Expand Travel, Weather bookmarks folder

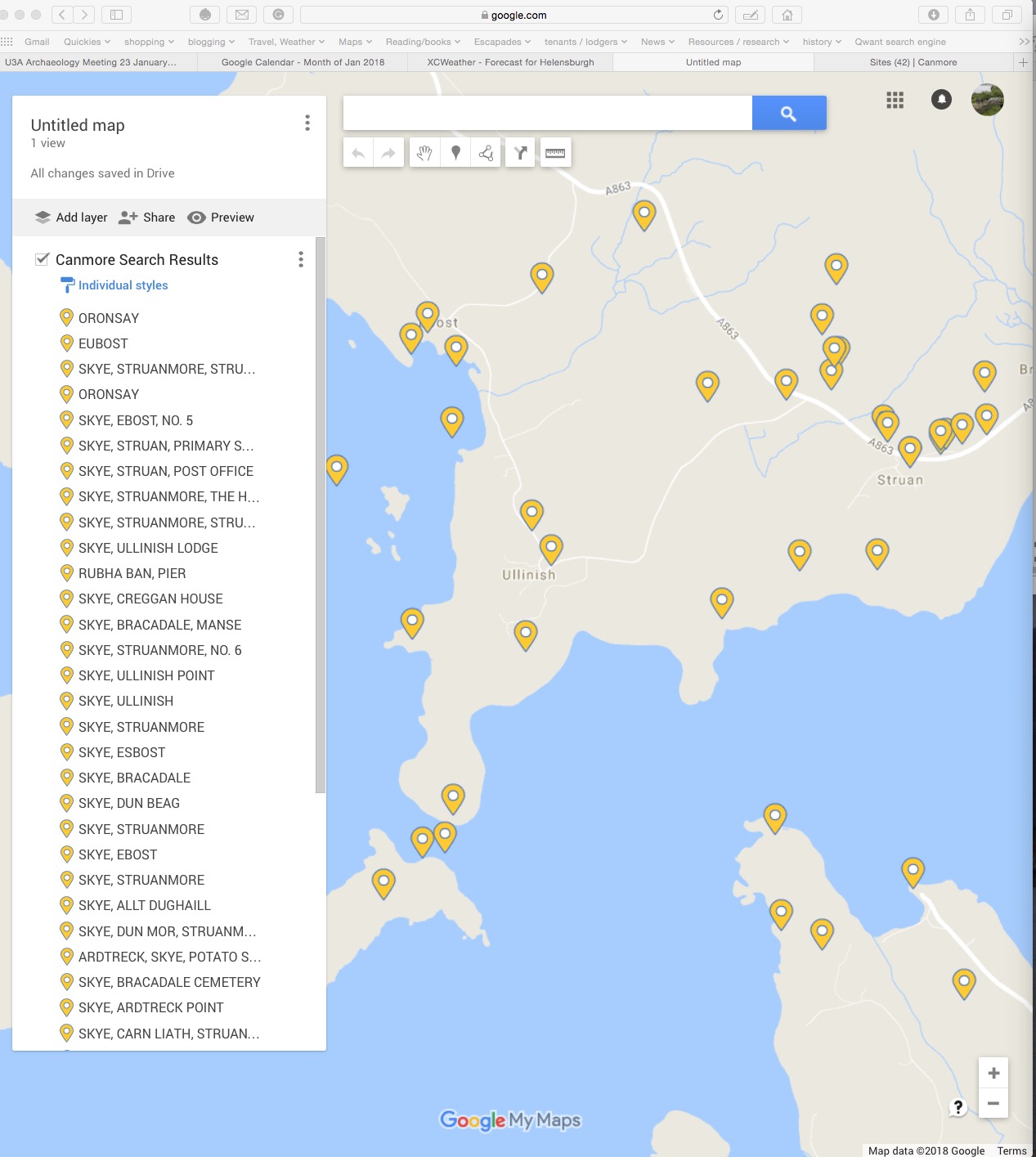286,42
